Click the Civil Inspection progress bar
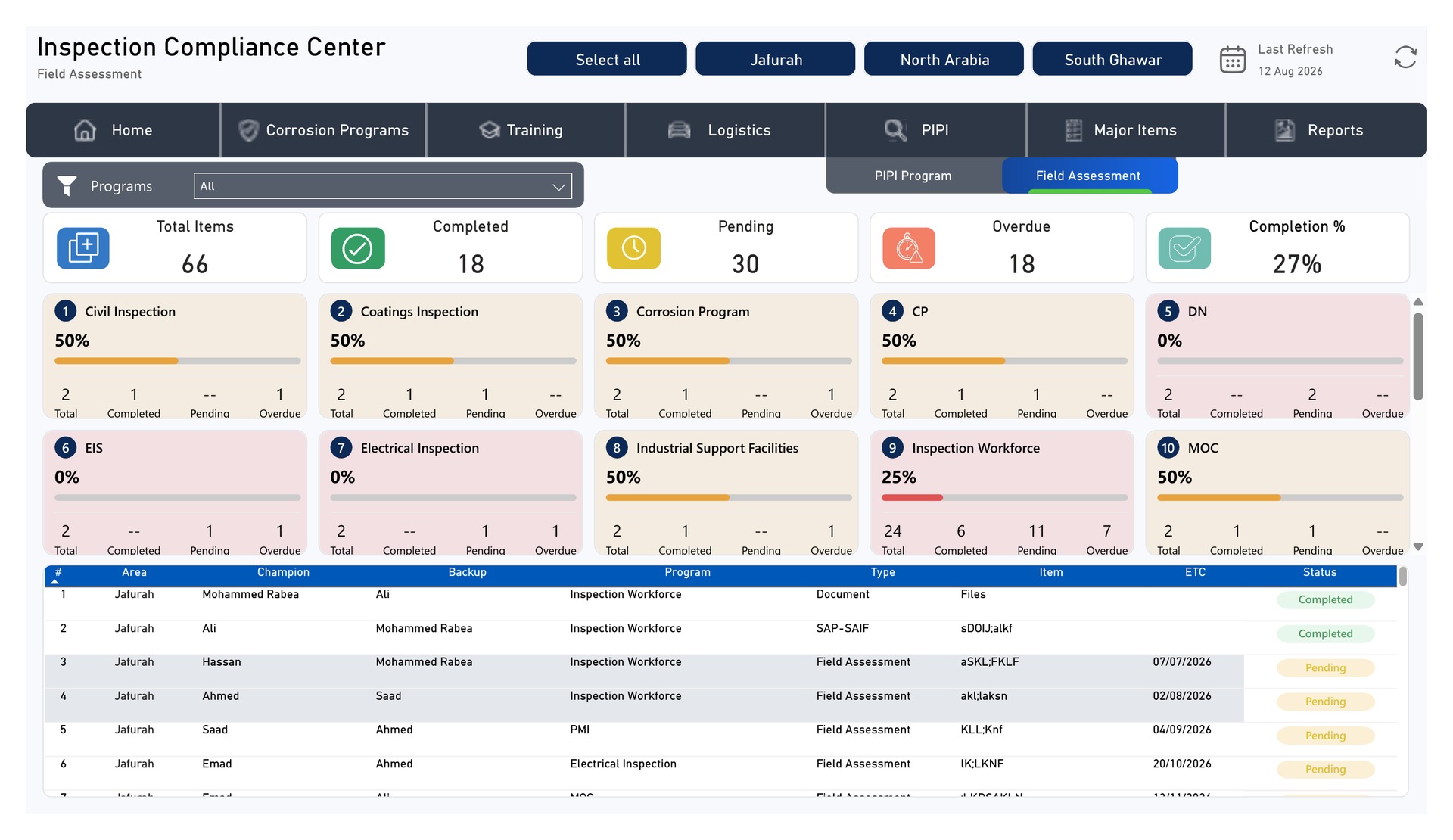 (178, 361)
